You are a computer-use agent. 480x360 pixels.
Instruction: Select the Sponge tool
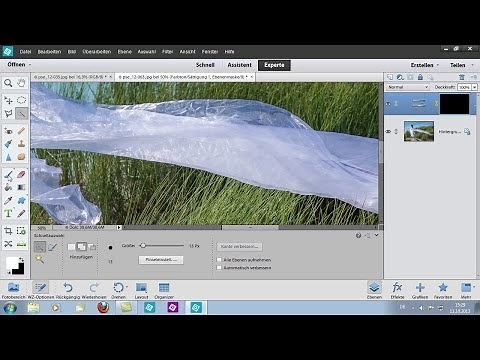click(x=21, y=157)
